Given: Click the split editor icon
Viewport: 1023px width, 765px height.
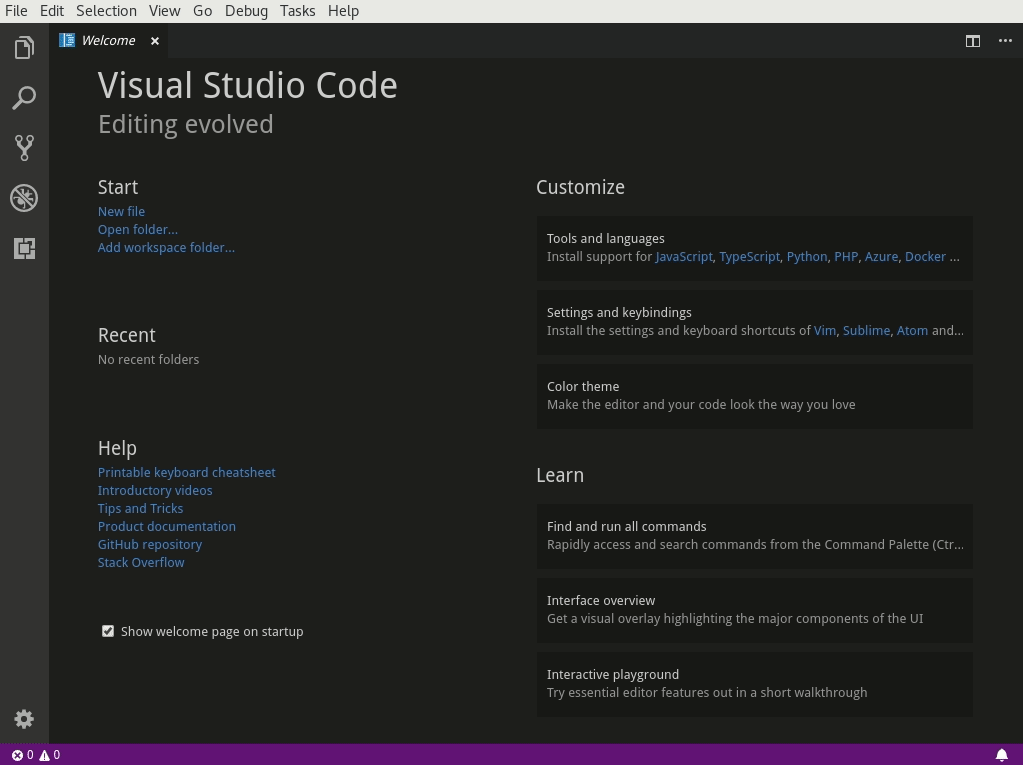Looking at the screenshot, I should pyautogui.click(x=972, y=41).
